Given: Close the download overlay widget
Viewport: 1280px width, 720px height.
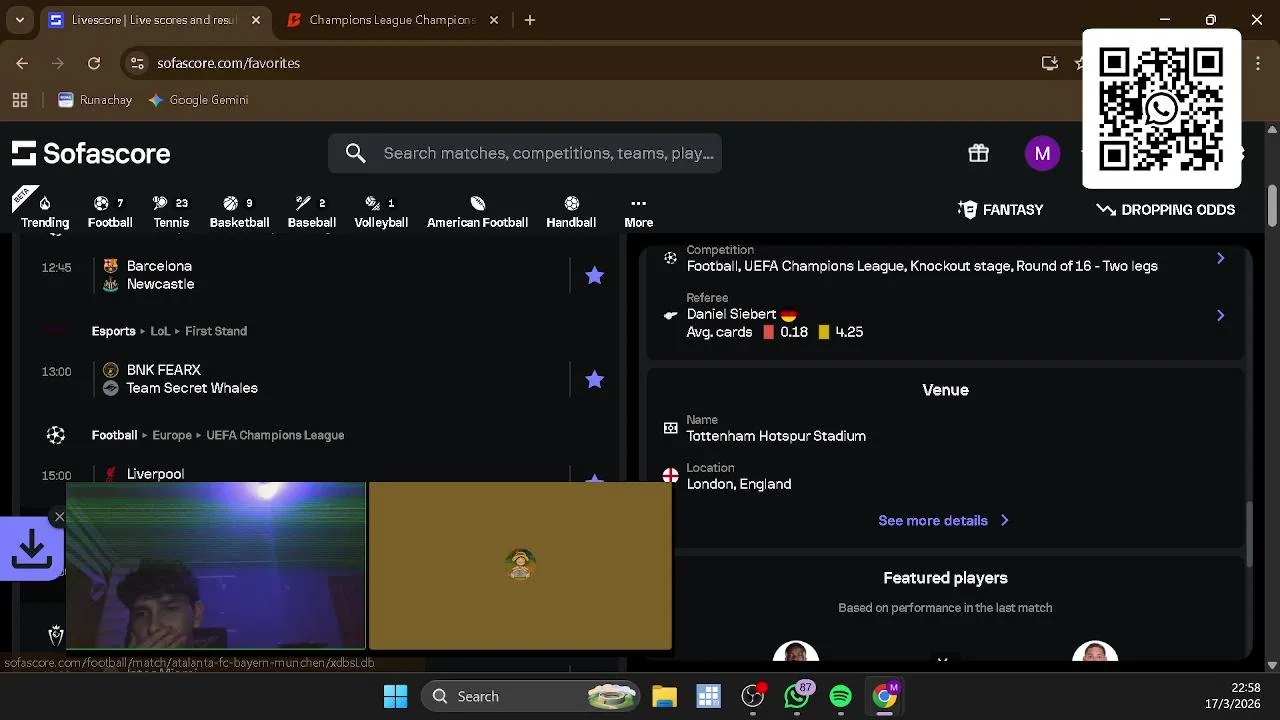Looking at the screenshot, I should coord(59,517).
